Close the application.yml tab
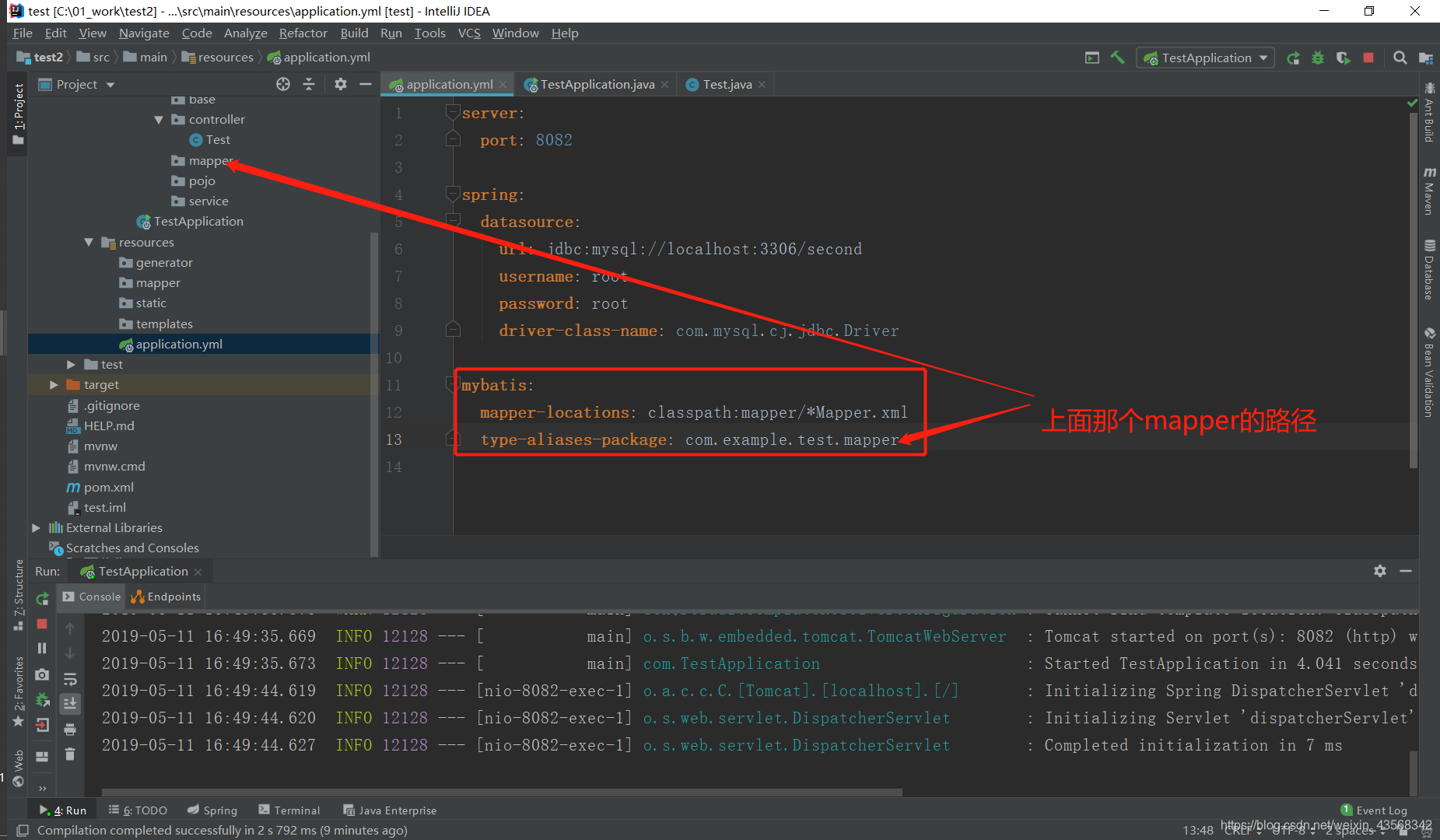The height and width of the screenshot is (840, 1440). pyautogui.click(x=503, y=85)
